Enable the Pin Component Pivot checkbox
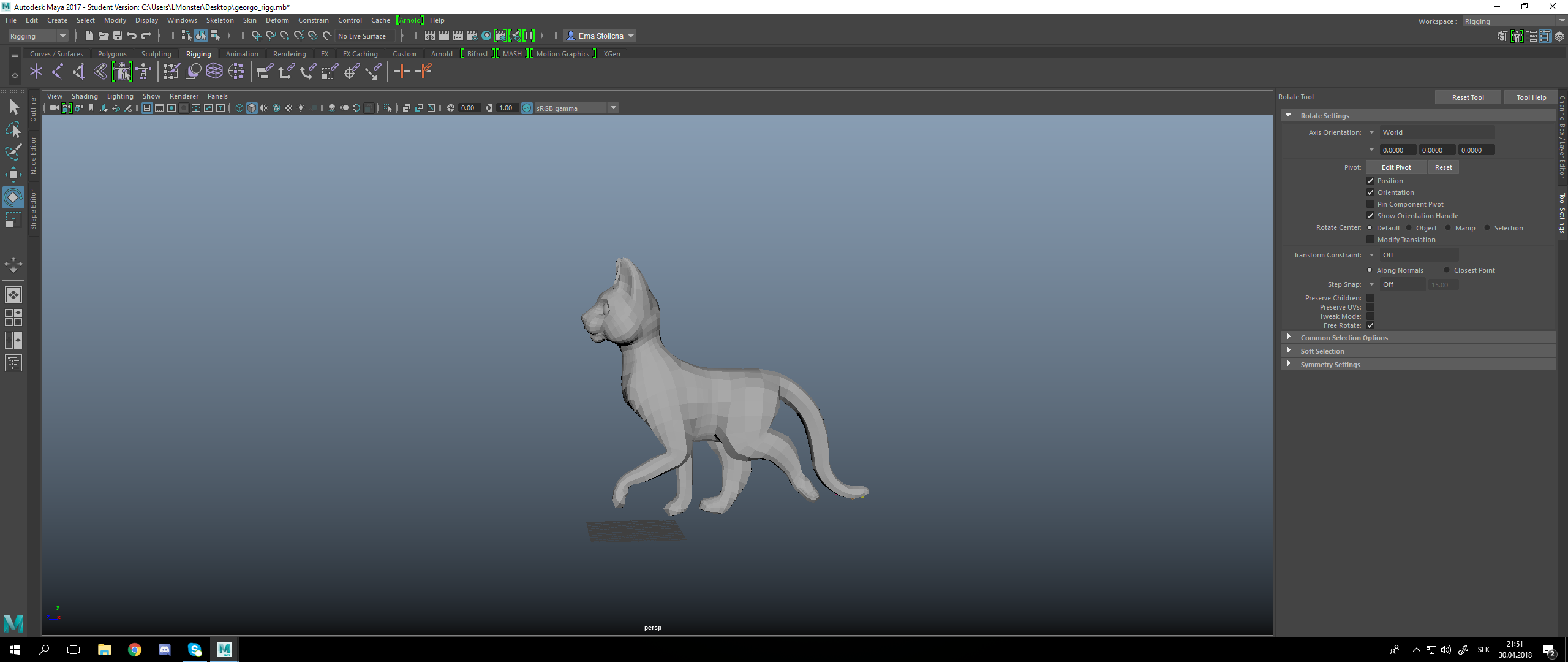This screenshot has width=1568, height=662. [1370, 204]
